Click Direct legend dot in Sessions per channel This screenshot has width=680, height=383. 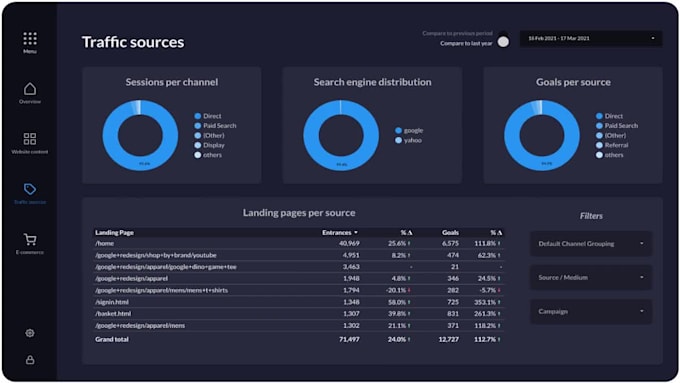coord(198,116)
